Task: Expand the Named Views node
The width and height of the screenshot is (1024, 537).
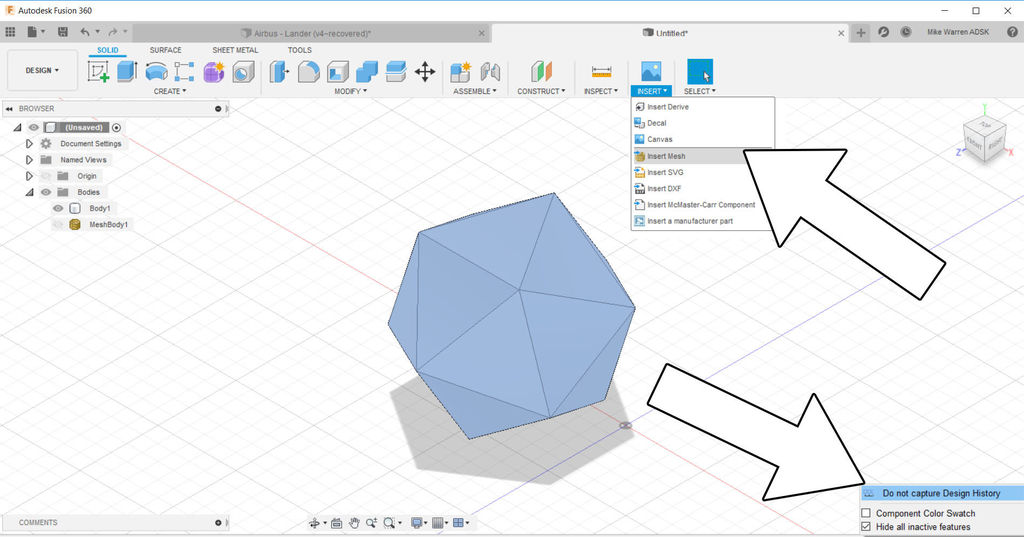Action: [x=29, y=160]
